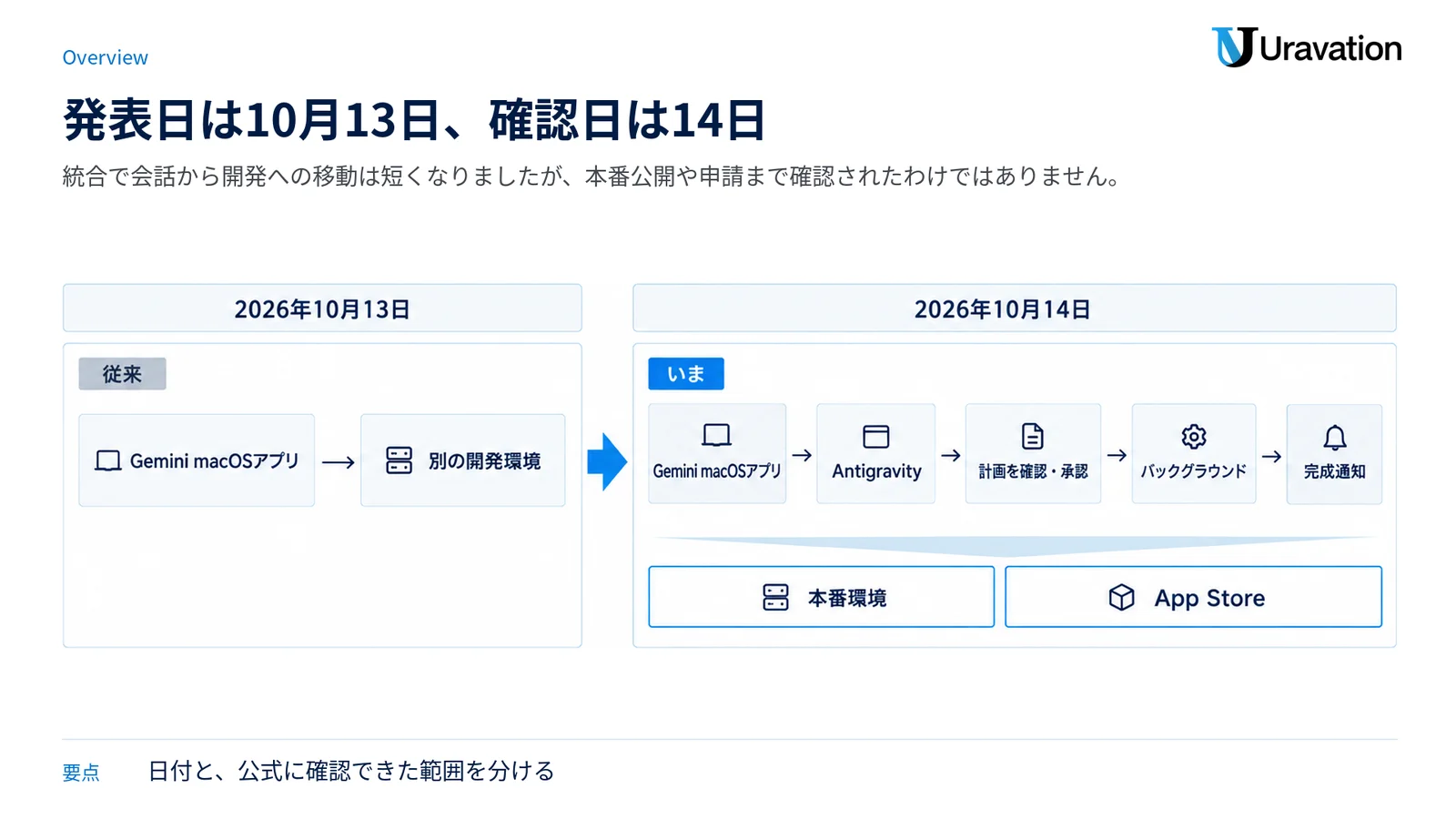Image resolution: width=1456 pixels, height=819 pixels.
Task: Click the laptop icon in the いま panel
Action: click(717, 436)
